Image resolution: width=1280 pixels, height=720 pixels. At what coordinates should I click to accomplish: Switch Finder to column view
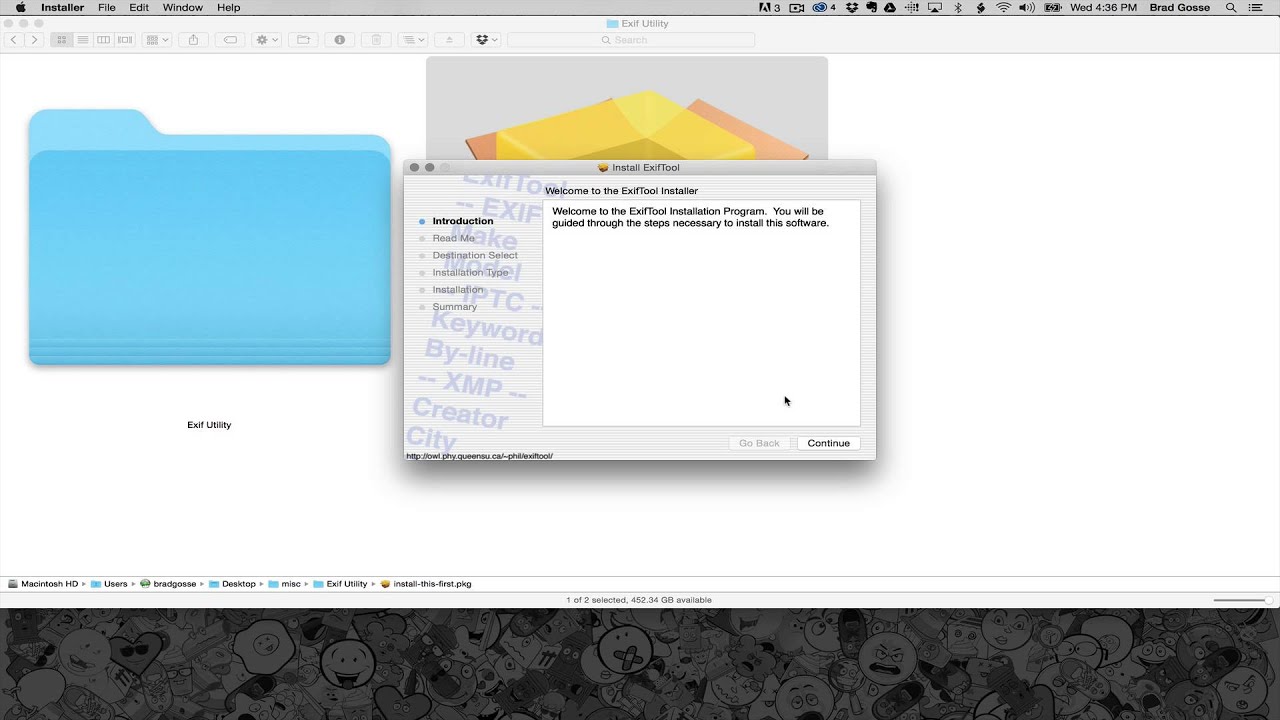[x=104, y=40]
